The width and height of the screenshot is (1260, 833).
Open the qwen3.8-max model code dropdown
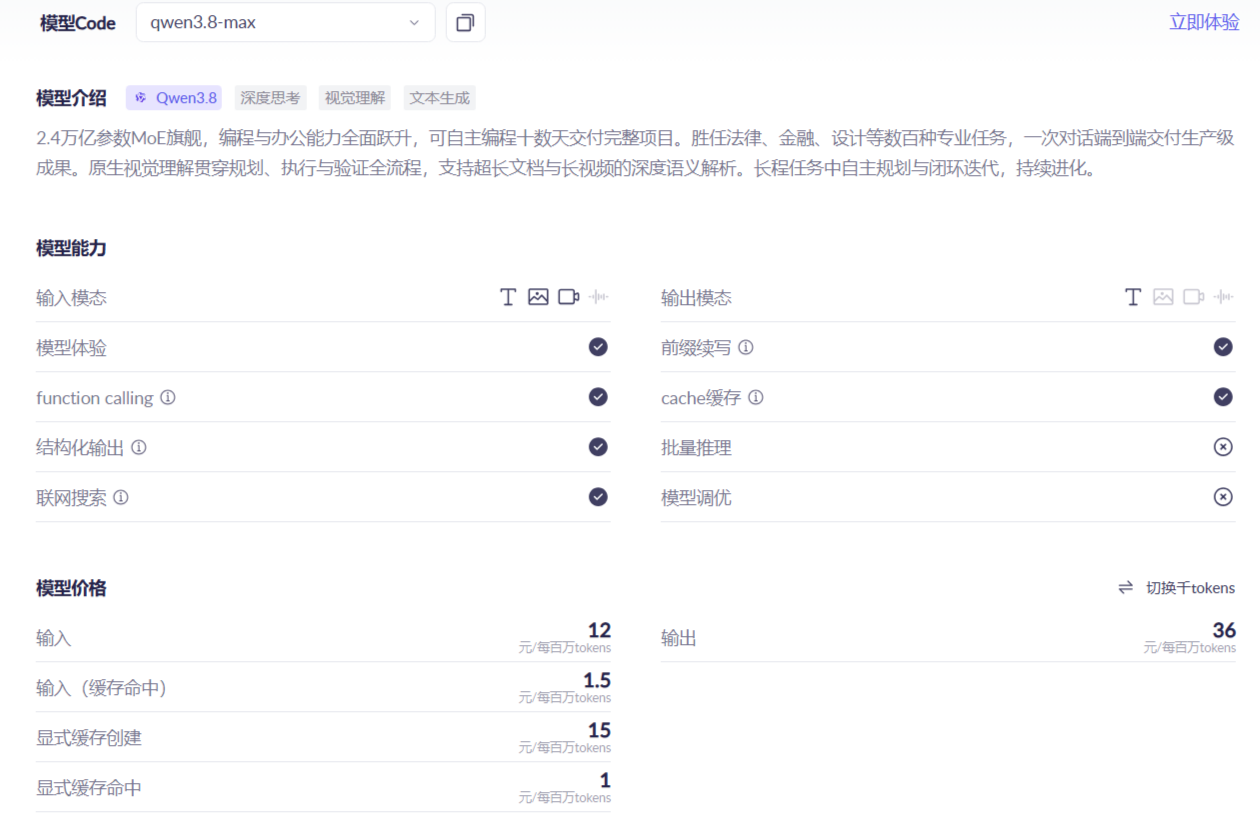(x=285, y=23)
